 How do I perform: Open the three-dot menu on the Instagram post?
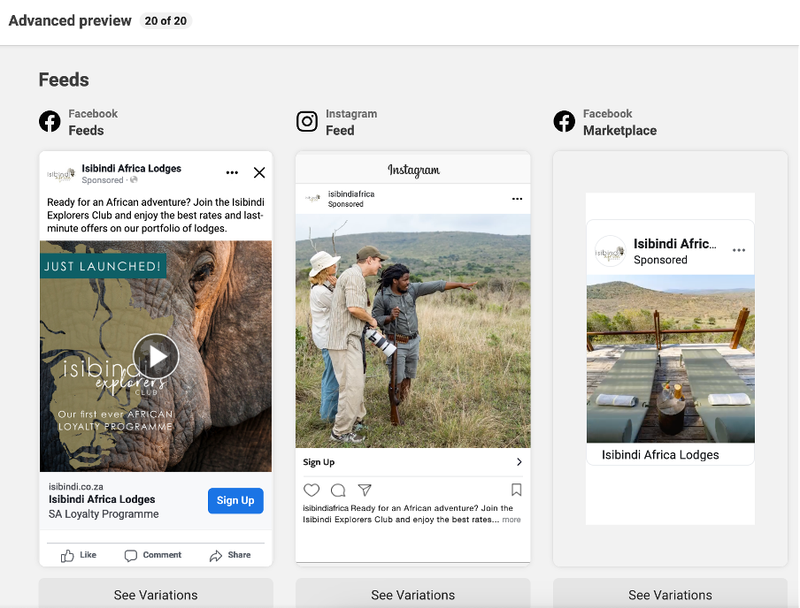point(517,199)
